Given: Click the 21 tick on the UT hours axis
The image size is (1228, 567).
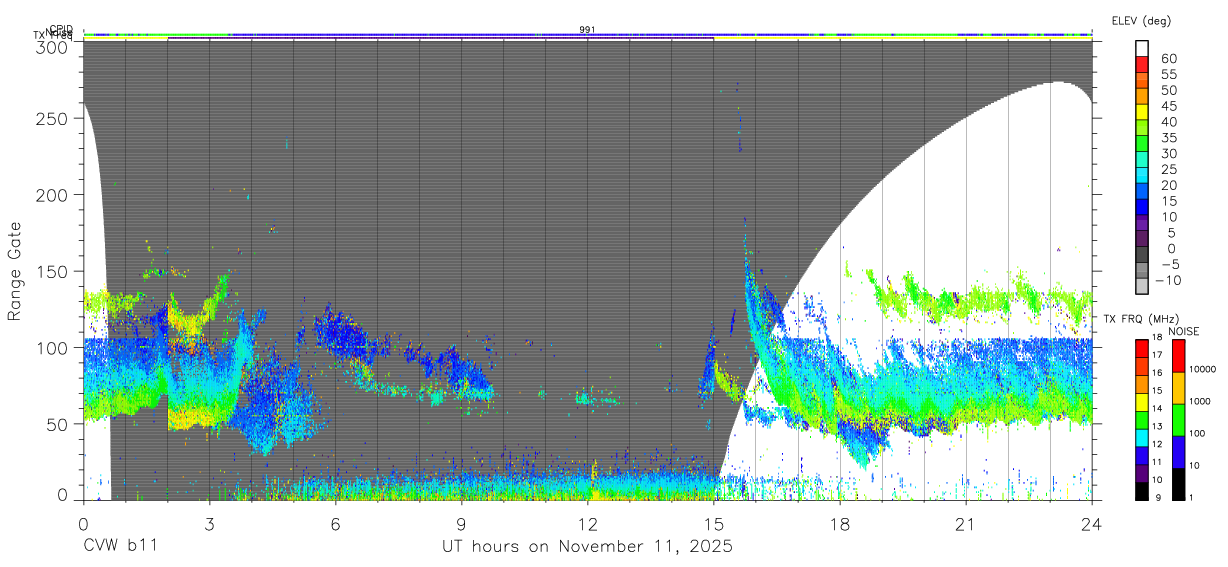Looking at the screenshot, I should tap(966, 523).
